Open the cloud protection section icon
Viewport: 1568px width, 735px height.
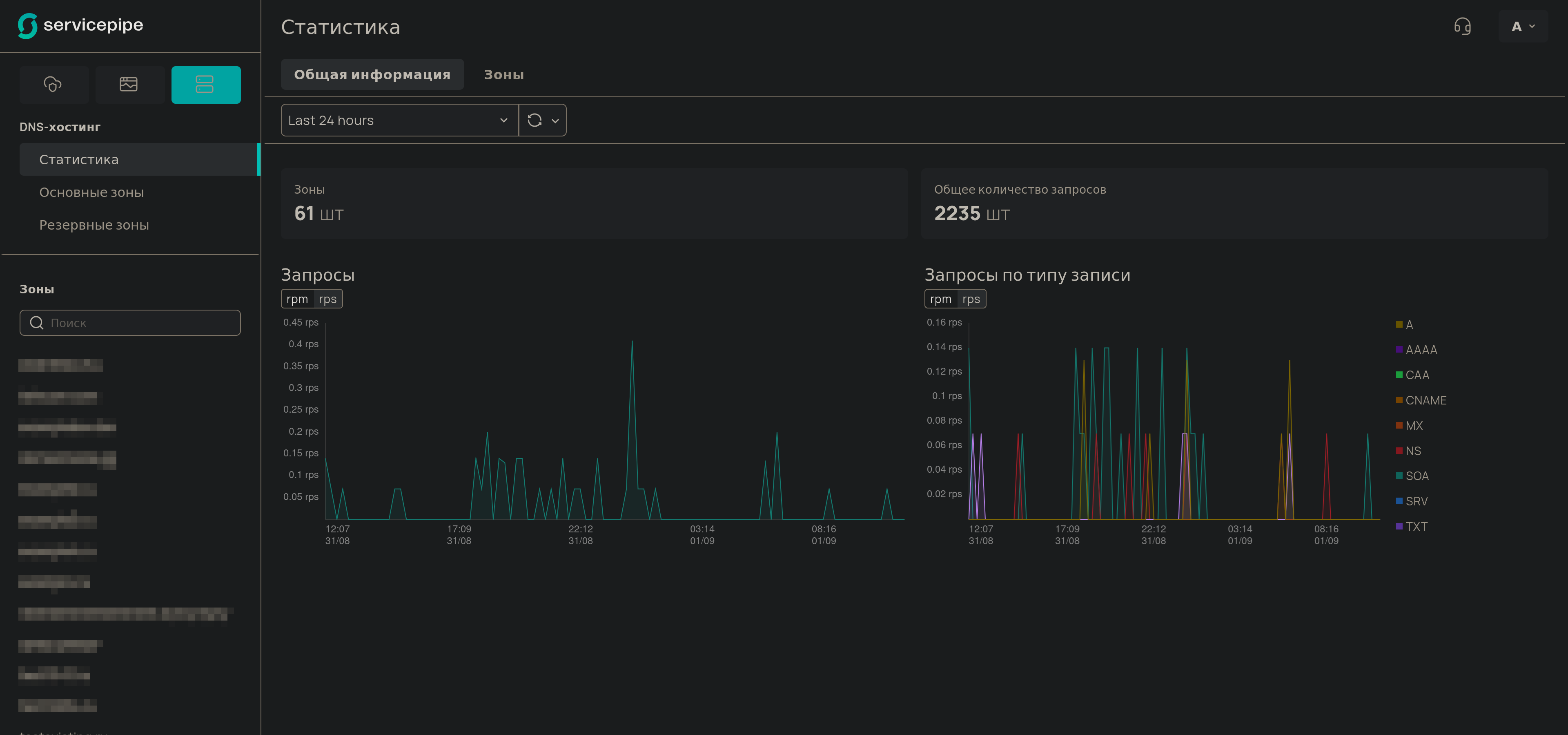53,84
